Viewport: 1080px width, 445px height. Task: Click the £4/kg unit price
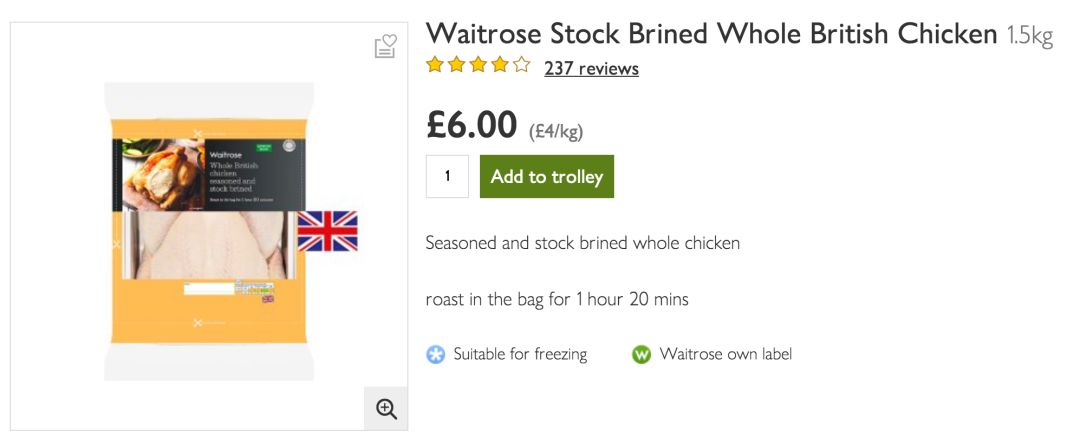555,131
